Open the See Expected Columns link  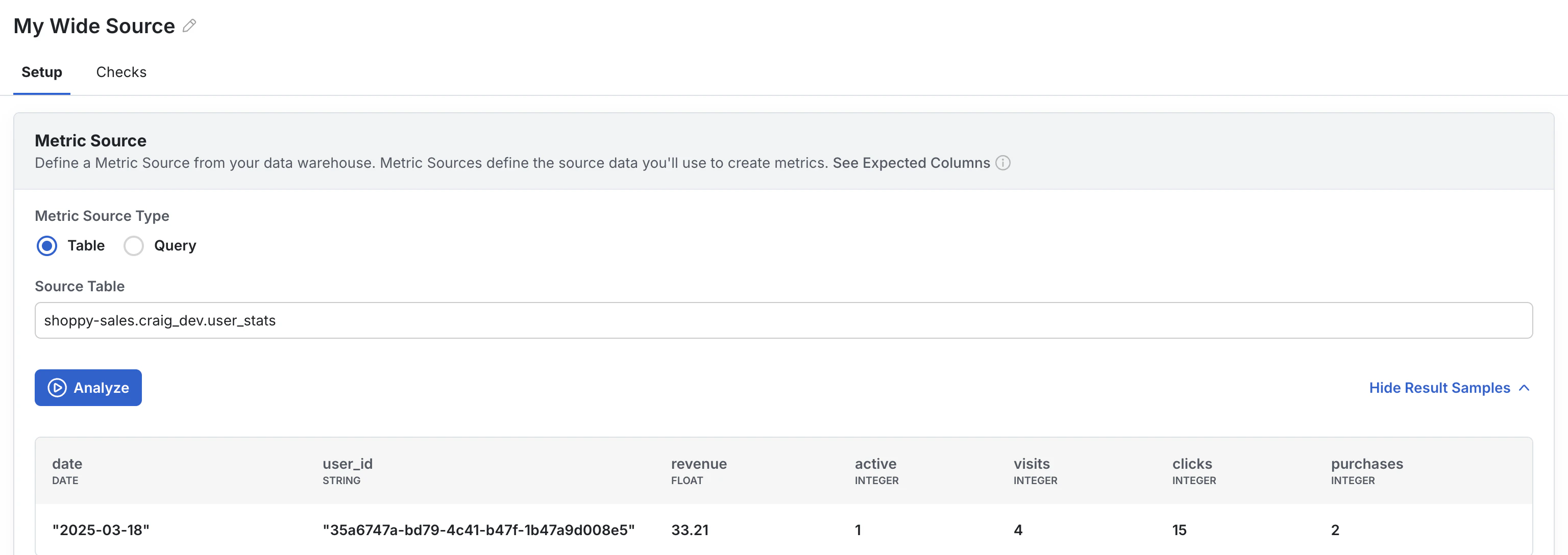pos(910,163)
